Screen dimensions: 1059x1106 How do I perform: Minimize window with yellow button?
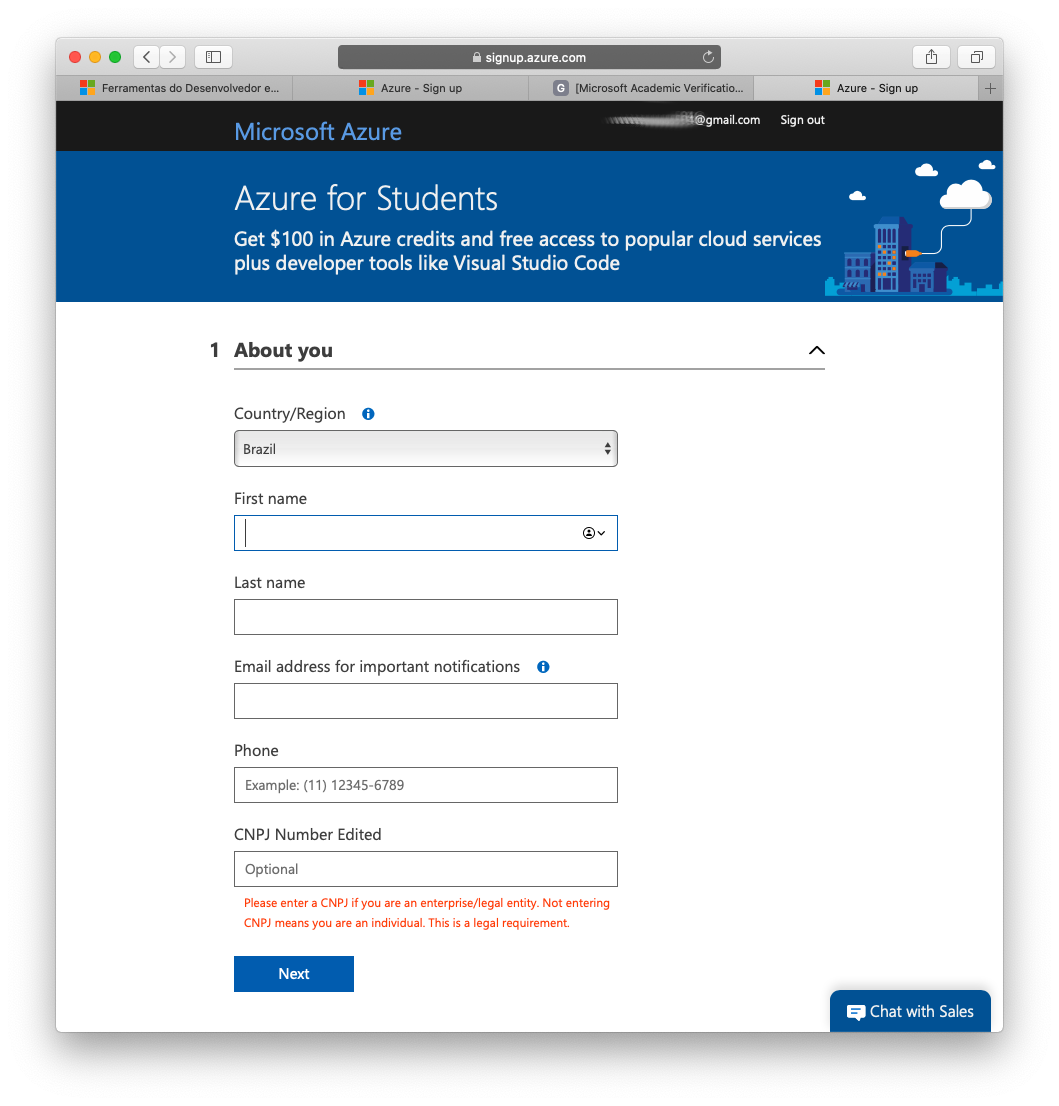[x=95, y=57]
